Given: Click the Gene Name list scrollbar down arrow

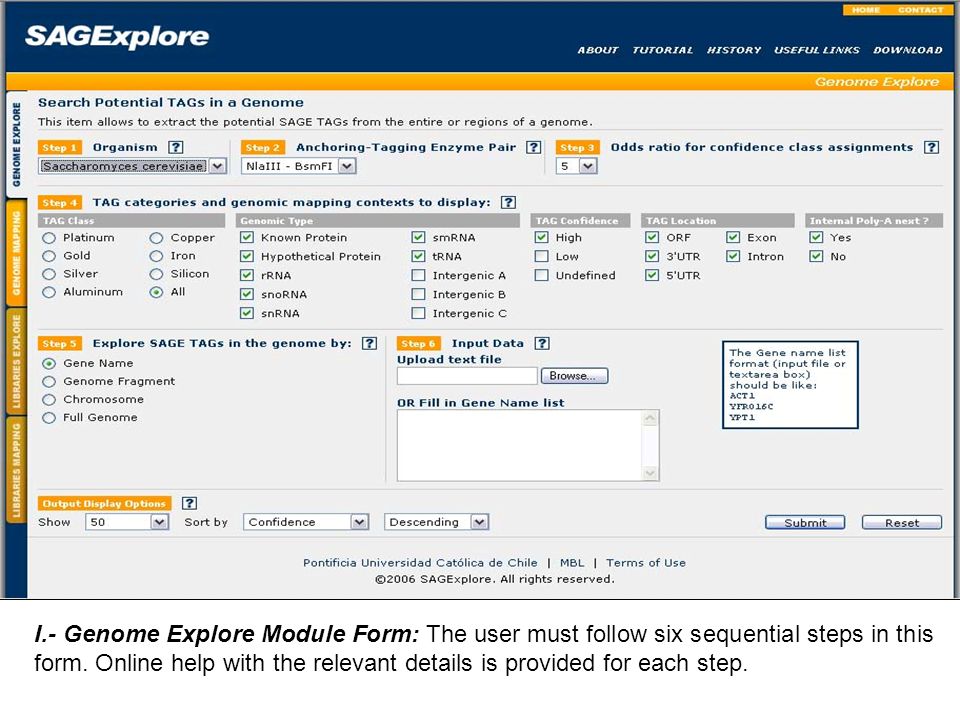Looking at the screenshot, I should 650,473.
